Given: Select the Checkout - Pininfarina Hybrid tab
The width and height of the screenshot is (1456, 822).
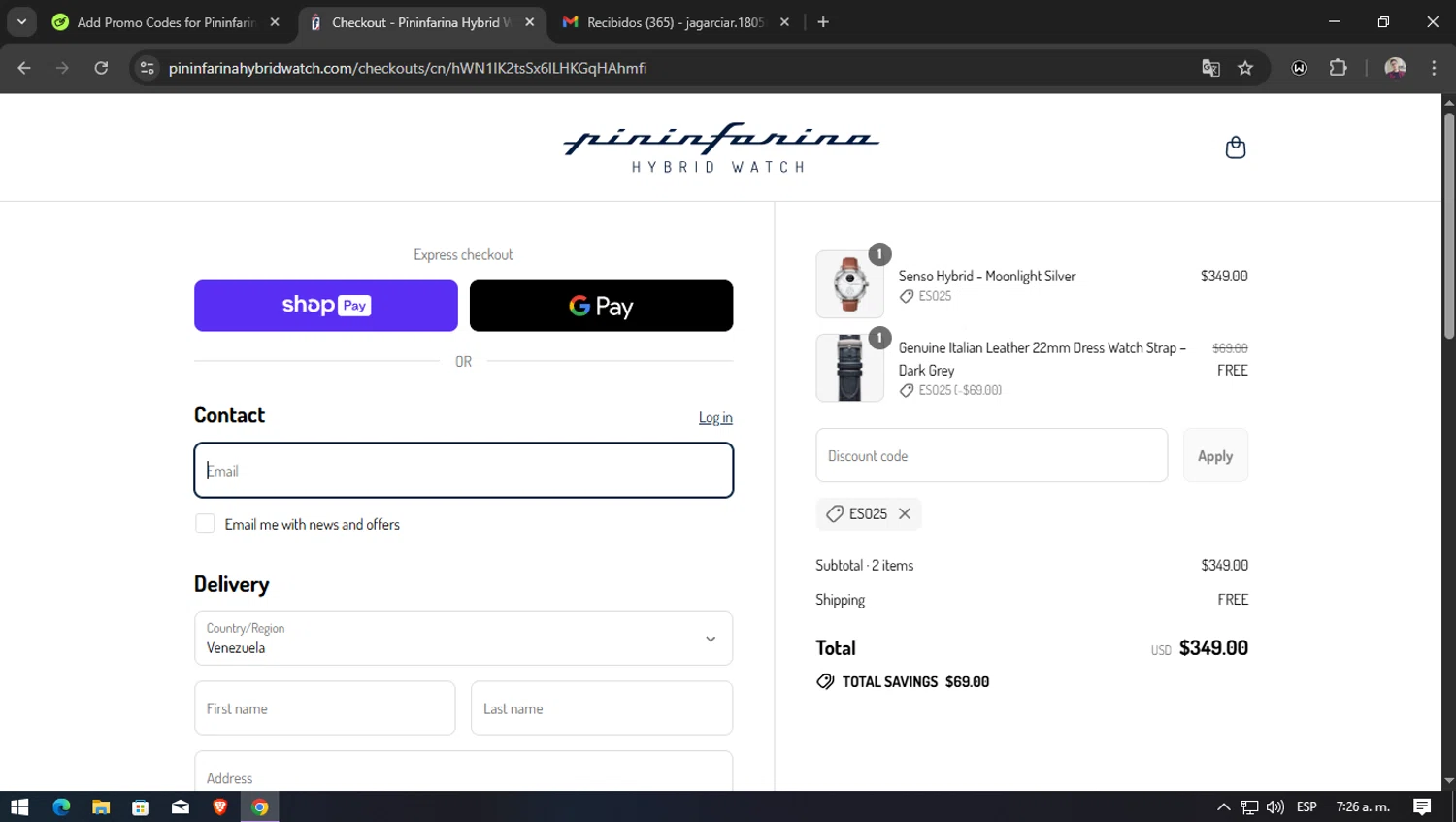Looking at the screenshot, I should pos(421,22).
